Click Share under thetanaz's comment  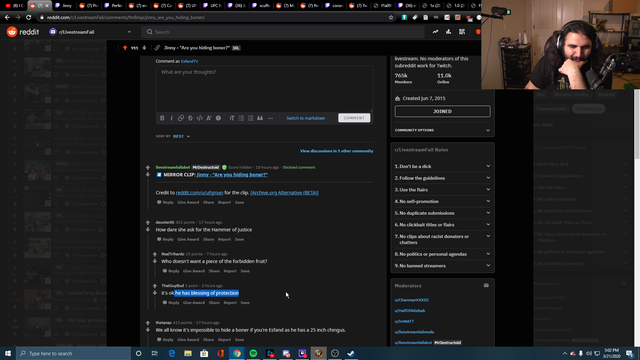pos(208,340)
